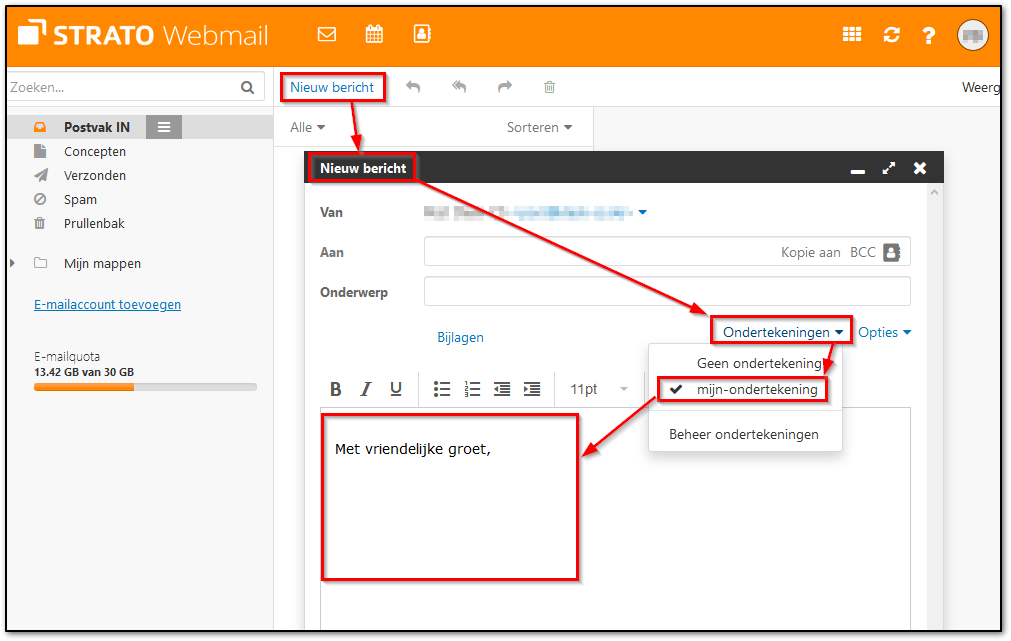Choose Beheer ondertekeningen menu entry
The width and height of the screenshot is (1011, 641).
[744, 433]
